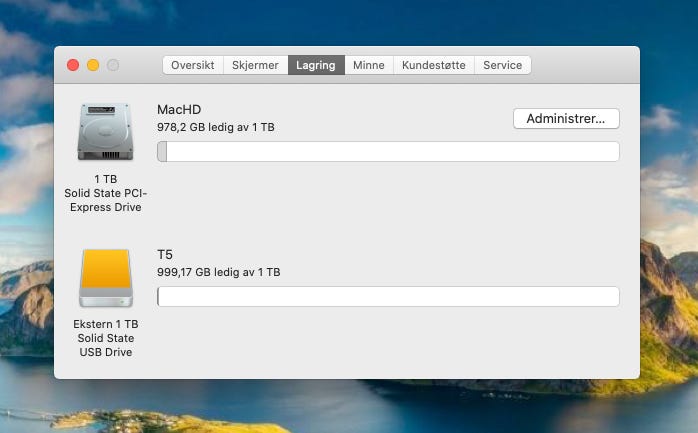
Task: Go to the Minne tab
Action: [x=369, y=65]
